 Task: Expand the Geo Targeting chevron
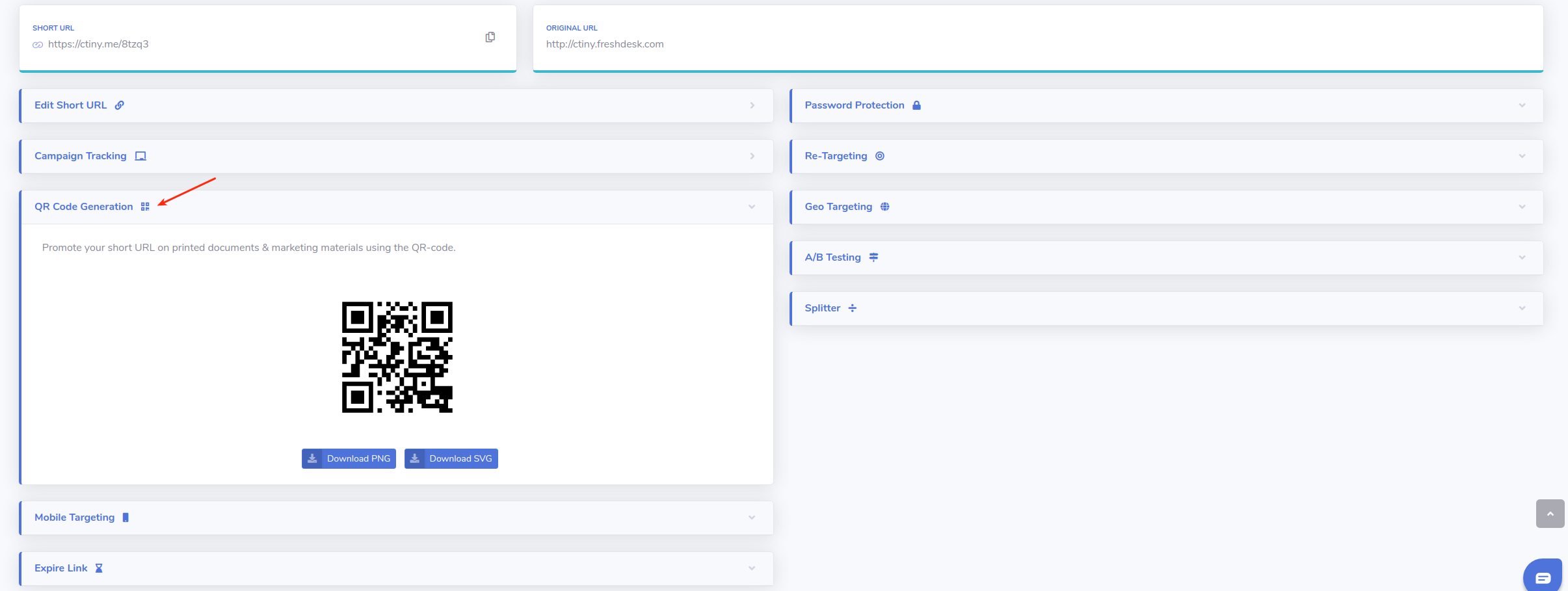(1522, 207)
